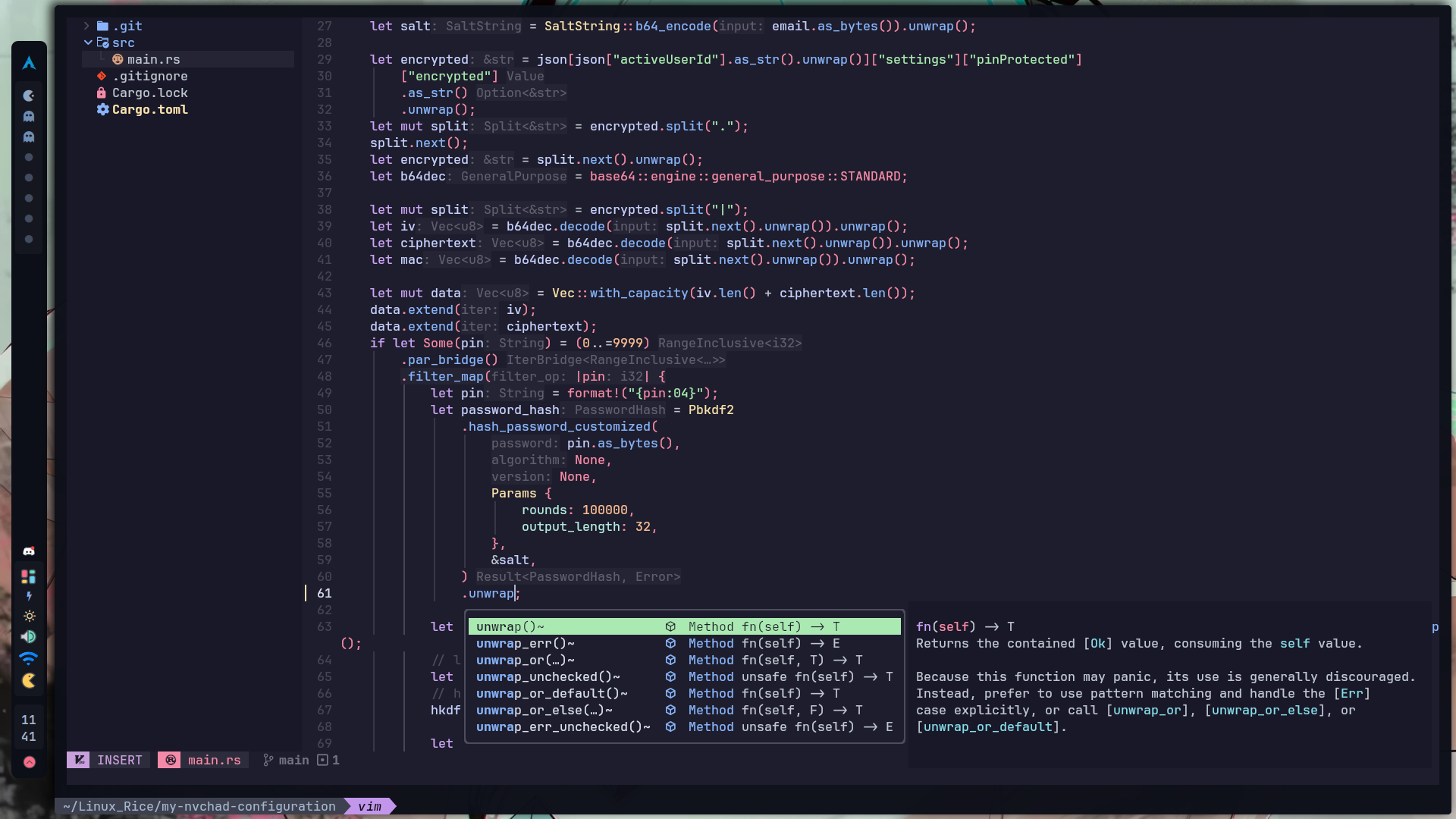
Task: Click the main.rs filename in statusline
Action: (214, 760)
